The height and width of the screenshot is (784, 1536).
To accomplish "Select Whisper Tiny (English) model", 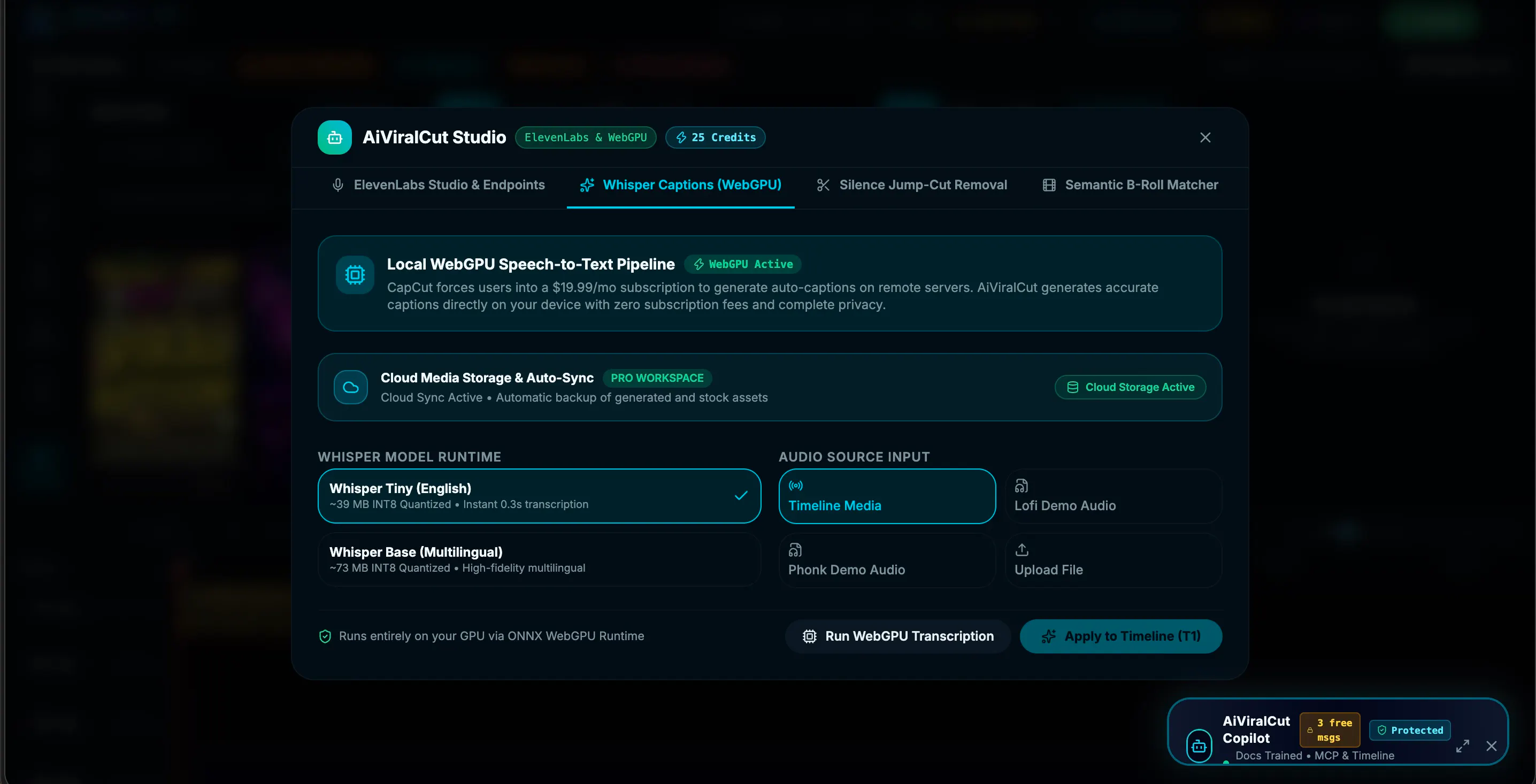I will pyautogui.click(x=539, y=496).
